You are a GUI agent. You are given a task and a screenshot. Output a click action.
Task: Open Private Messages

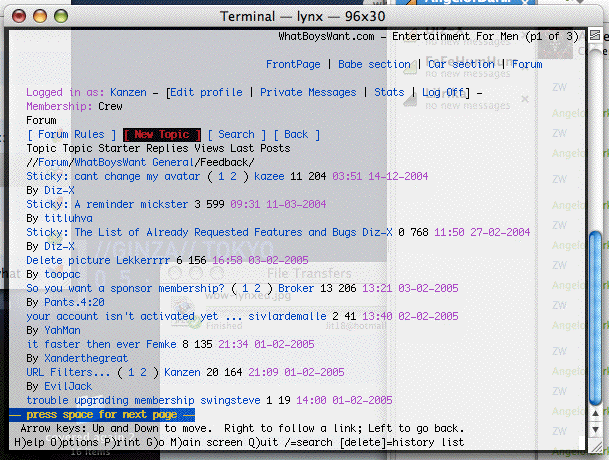(308, 92)
